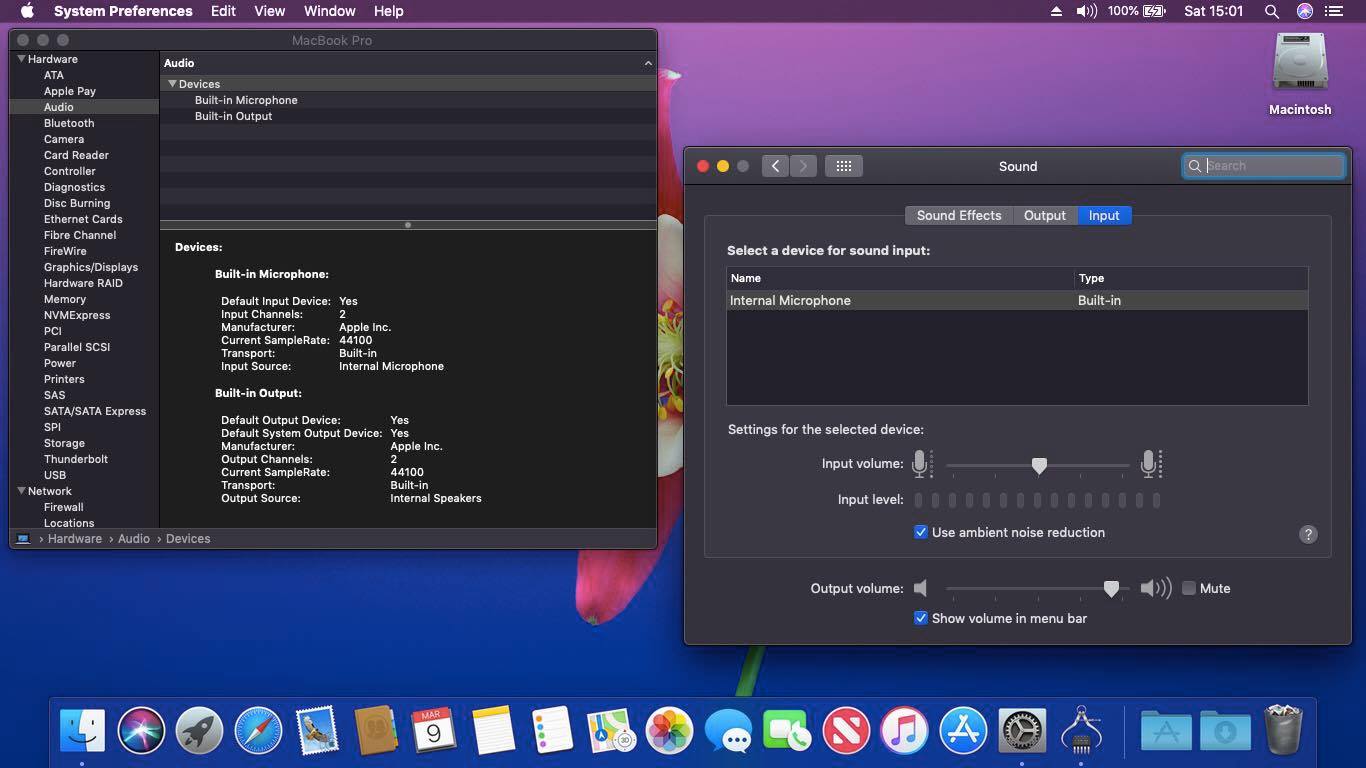This screenshot has width=1366, height=768.
Task: Select Bluetooth in the hardware list
Action: coord(69,123)
